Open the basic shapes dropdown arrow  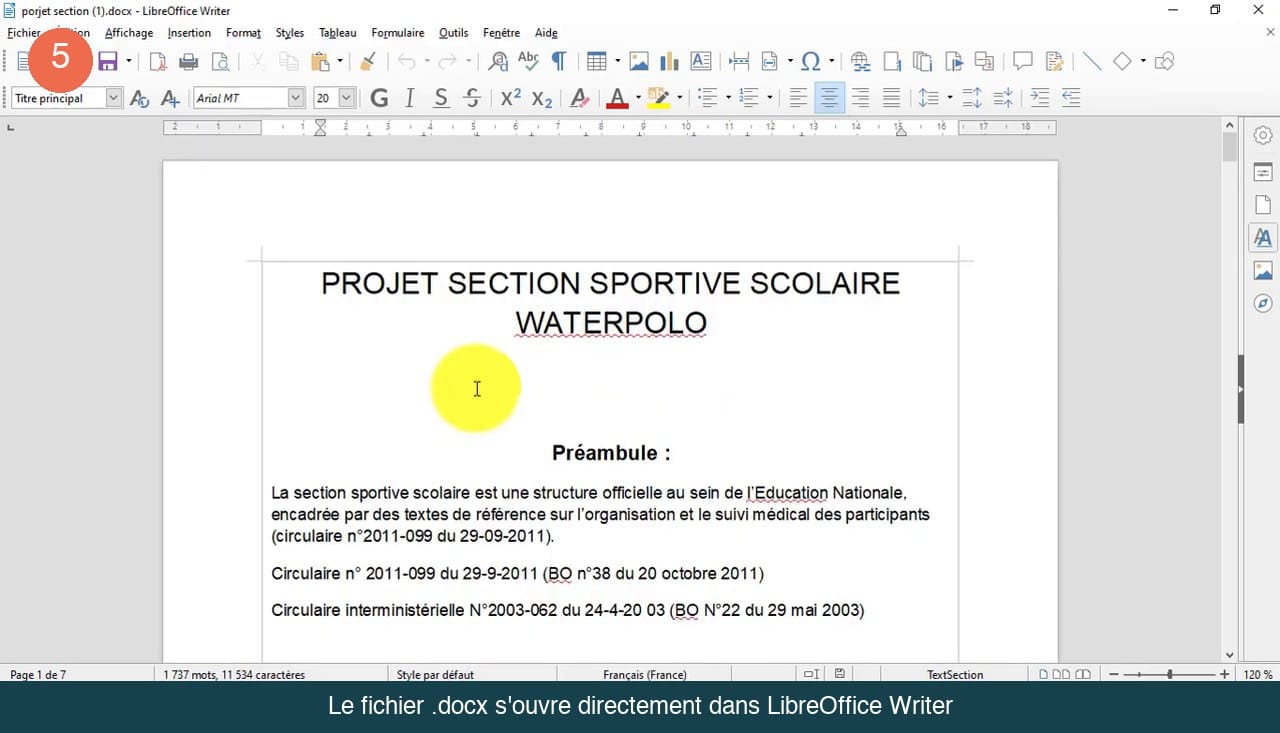(x=1142, y=62)
